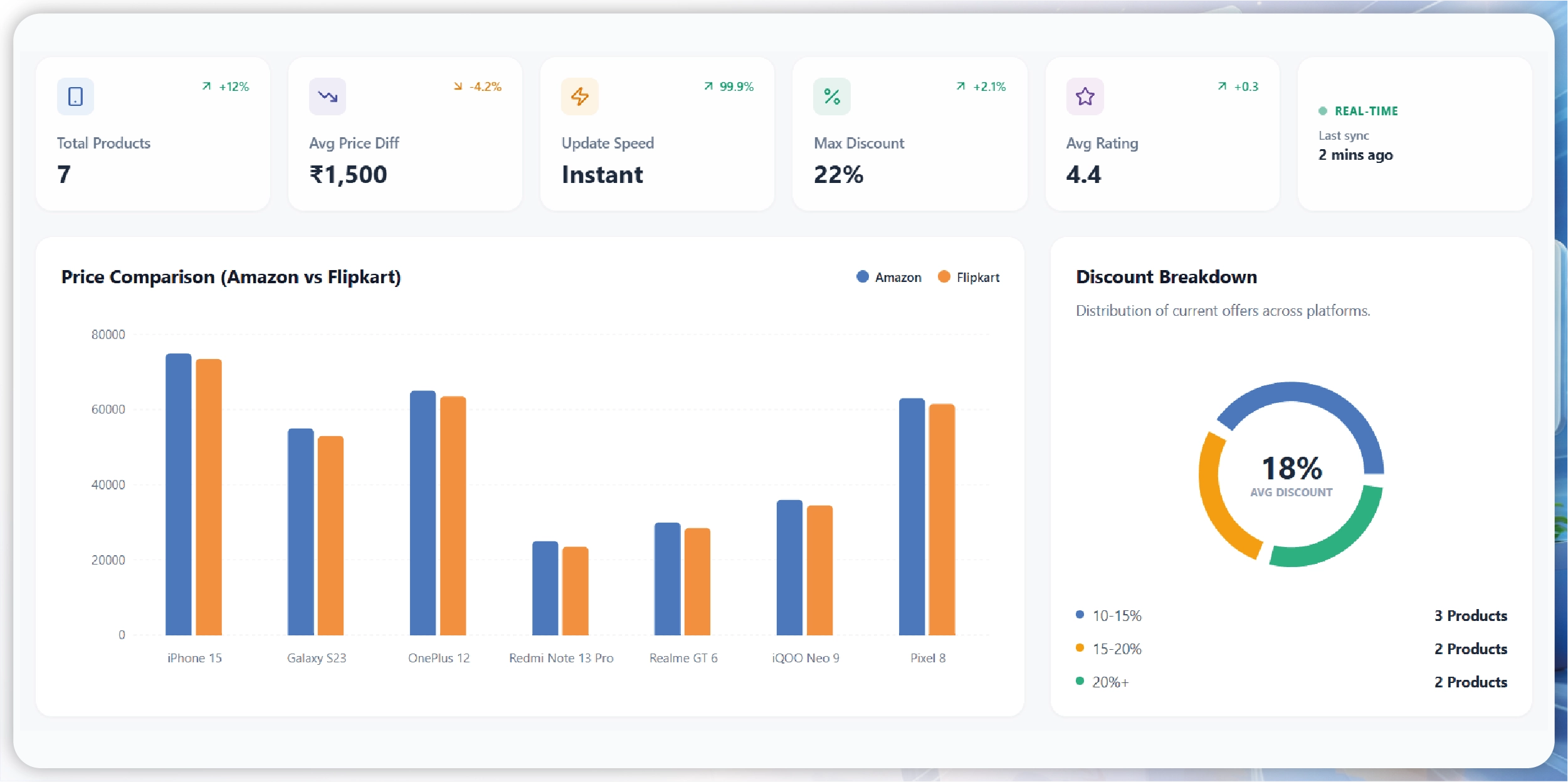Click the lightning bolt Update Speed icon
This screenshot has width=1568, height=782.
point(579,96)
